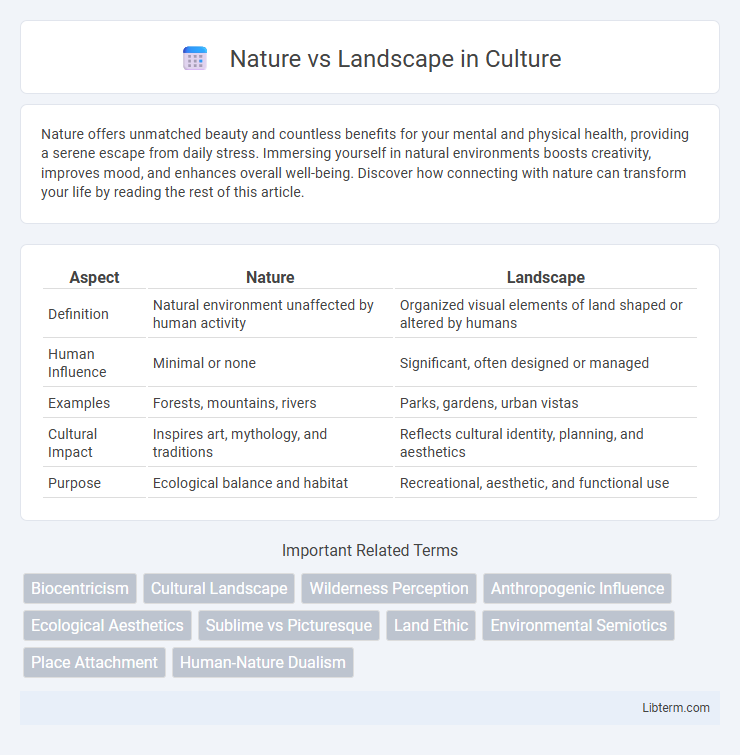Click 'Organized visual elements of land' cell

545,314
